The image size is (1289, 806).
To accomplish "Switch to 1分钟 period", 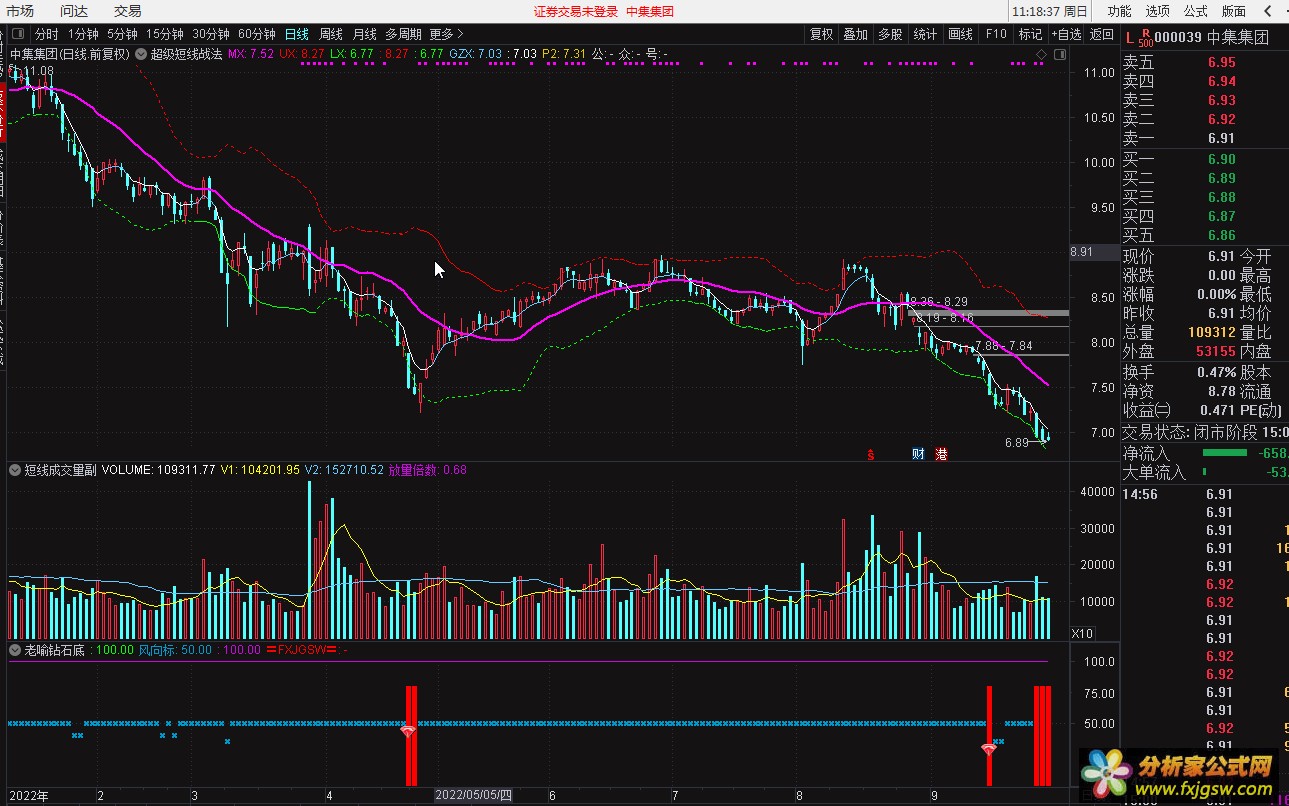I will click(x=83, y=34).
